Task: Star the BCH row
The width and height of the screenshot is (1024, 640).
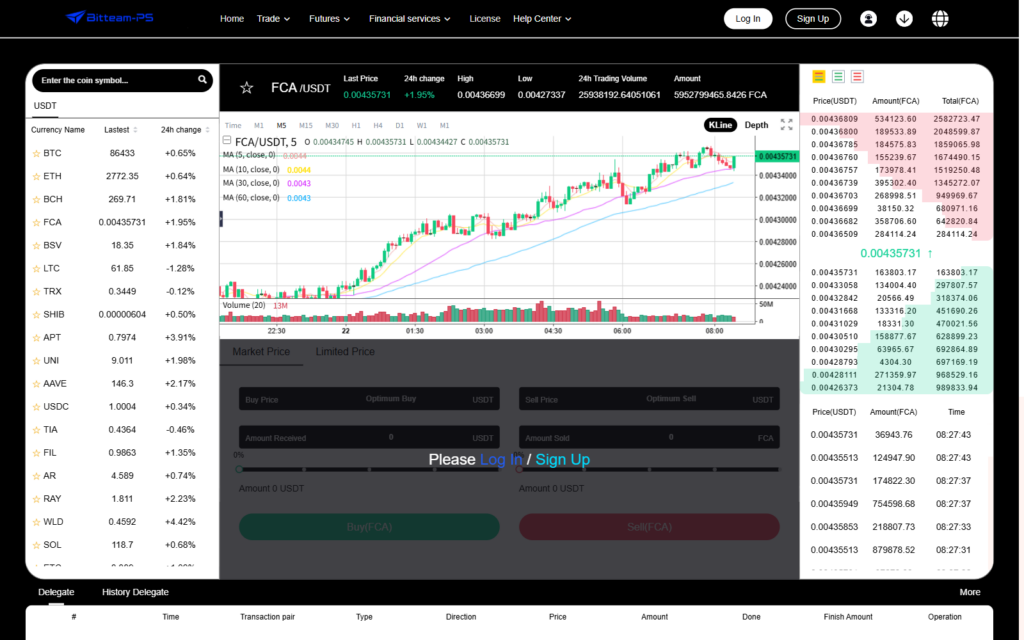Action: [x=36, y=199]
